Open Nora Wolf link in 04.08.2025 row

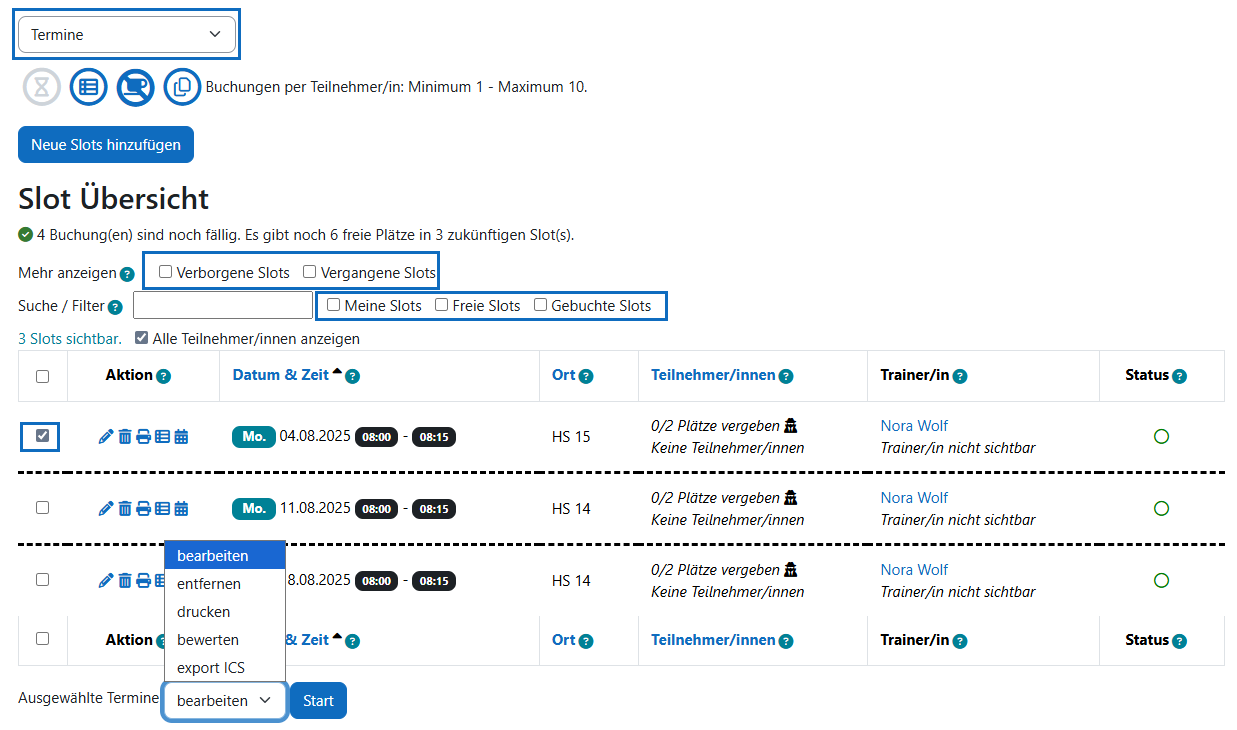tap(914, 426)
